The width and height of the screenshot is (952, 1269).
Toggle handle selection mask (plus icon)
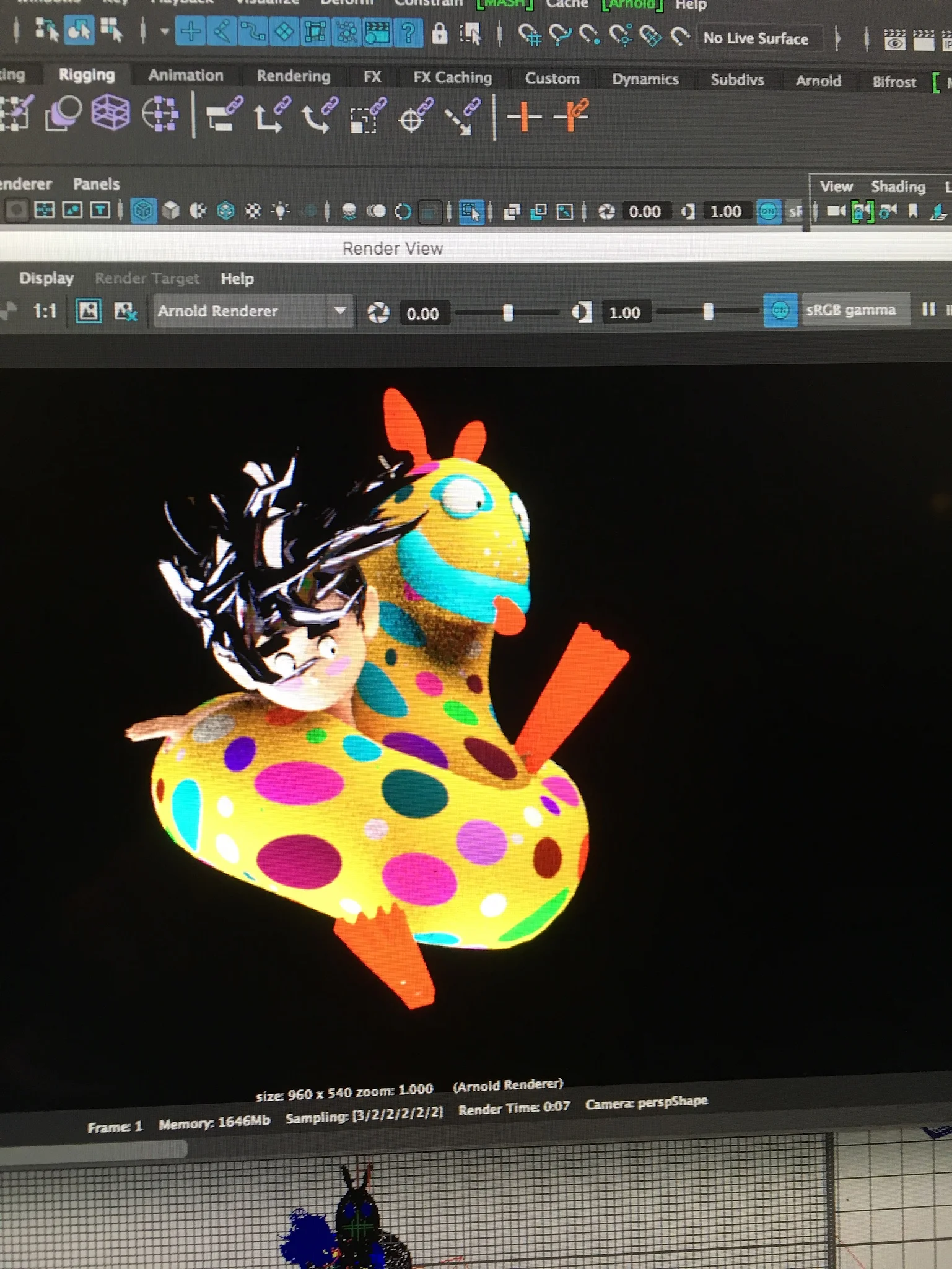pyautogui.click(x=191, y=31)
